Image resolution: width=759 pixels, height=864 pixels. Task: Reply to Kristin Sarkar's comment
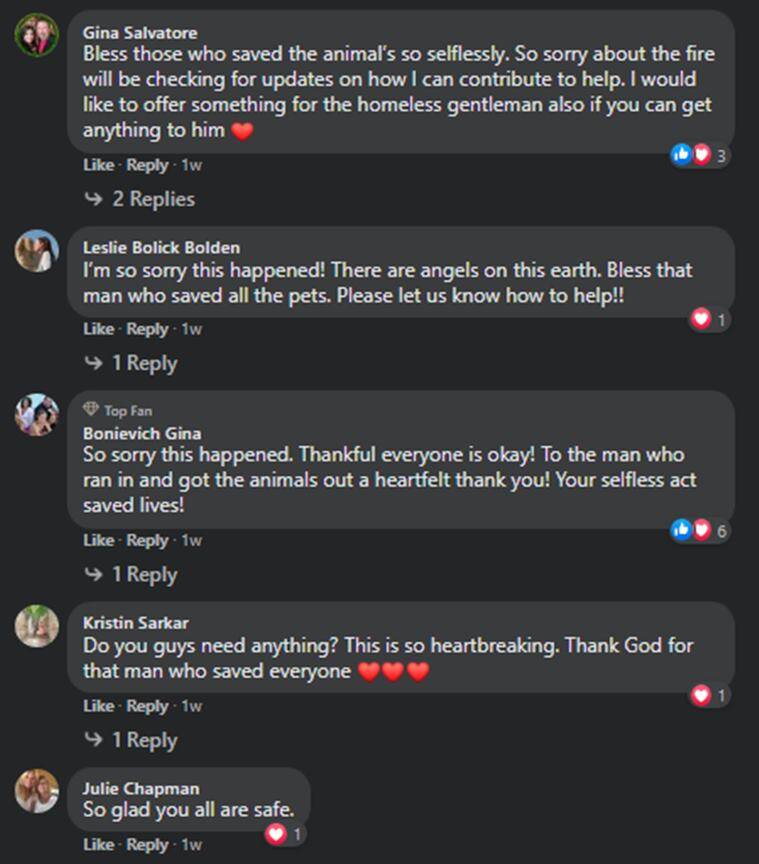point(148,706)
